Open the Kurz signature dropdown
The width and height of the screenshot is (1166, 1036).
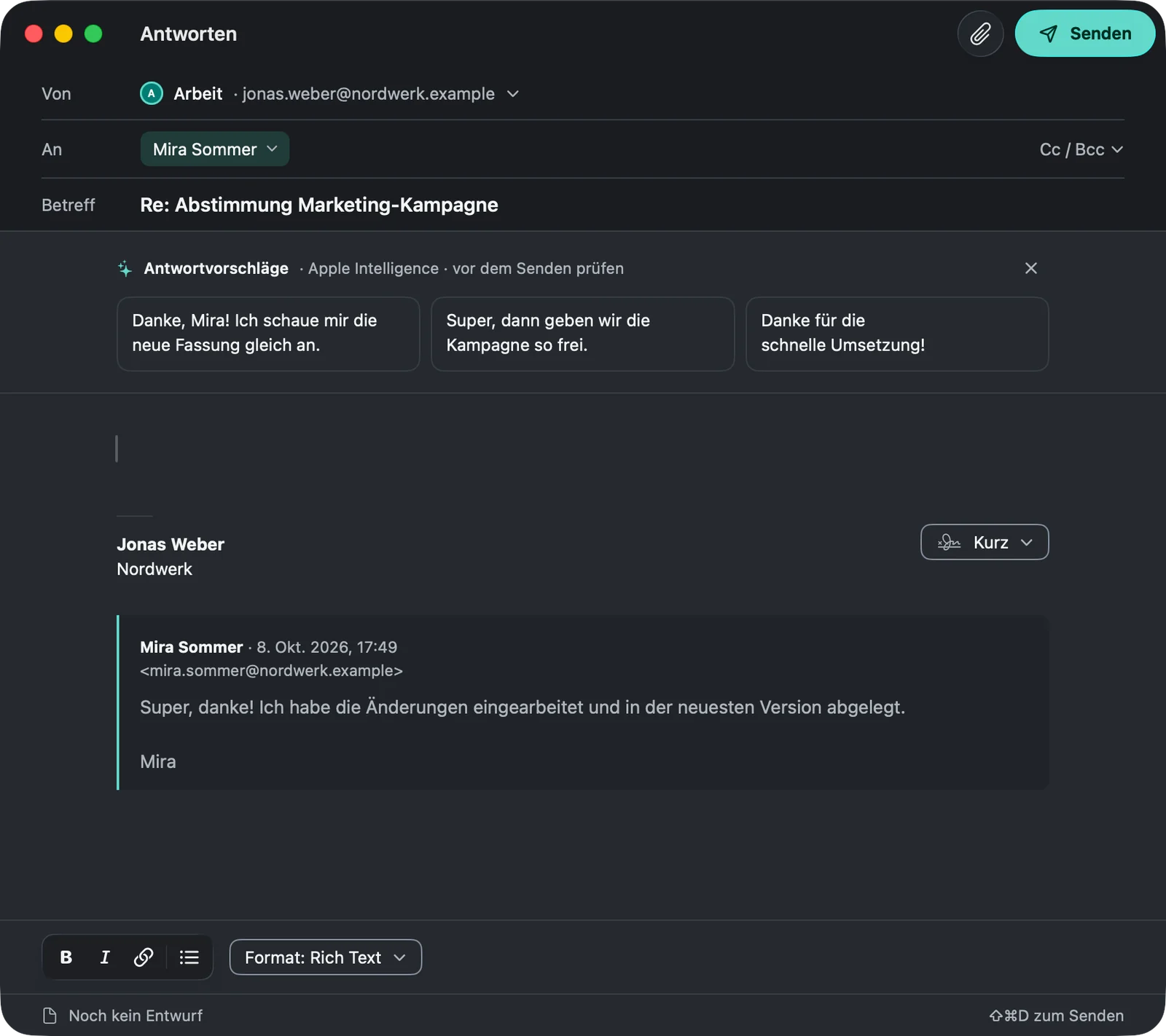(x=985, y=542)
